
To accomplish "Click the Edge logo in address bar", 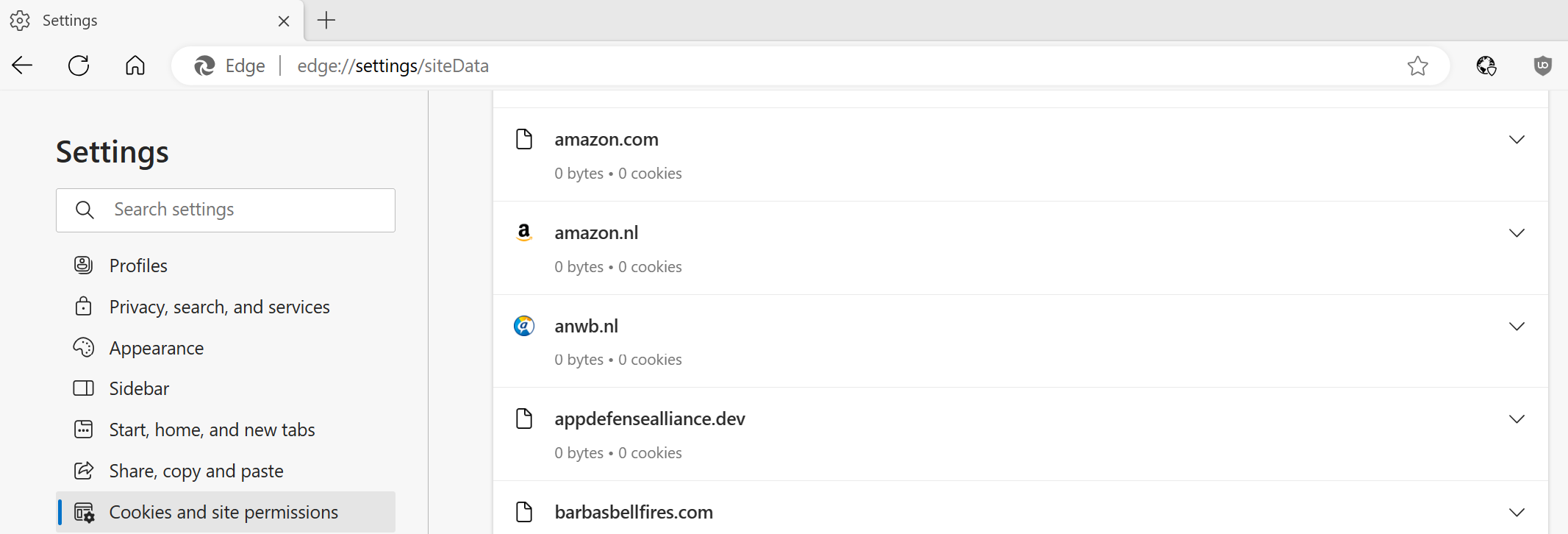I will point(204,66).
